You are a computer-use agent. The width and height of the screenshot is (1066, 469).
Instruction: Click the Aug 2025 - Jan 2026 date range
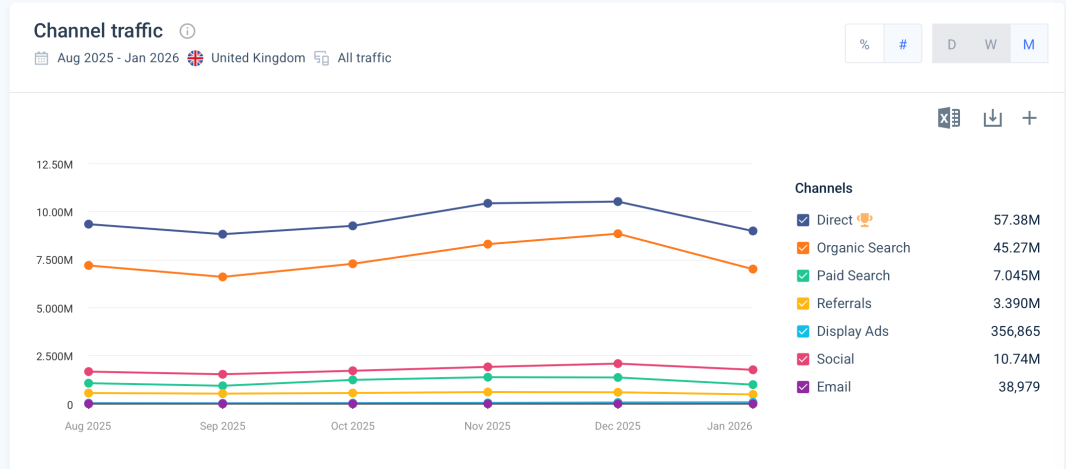(x=118, y=58)
